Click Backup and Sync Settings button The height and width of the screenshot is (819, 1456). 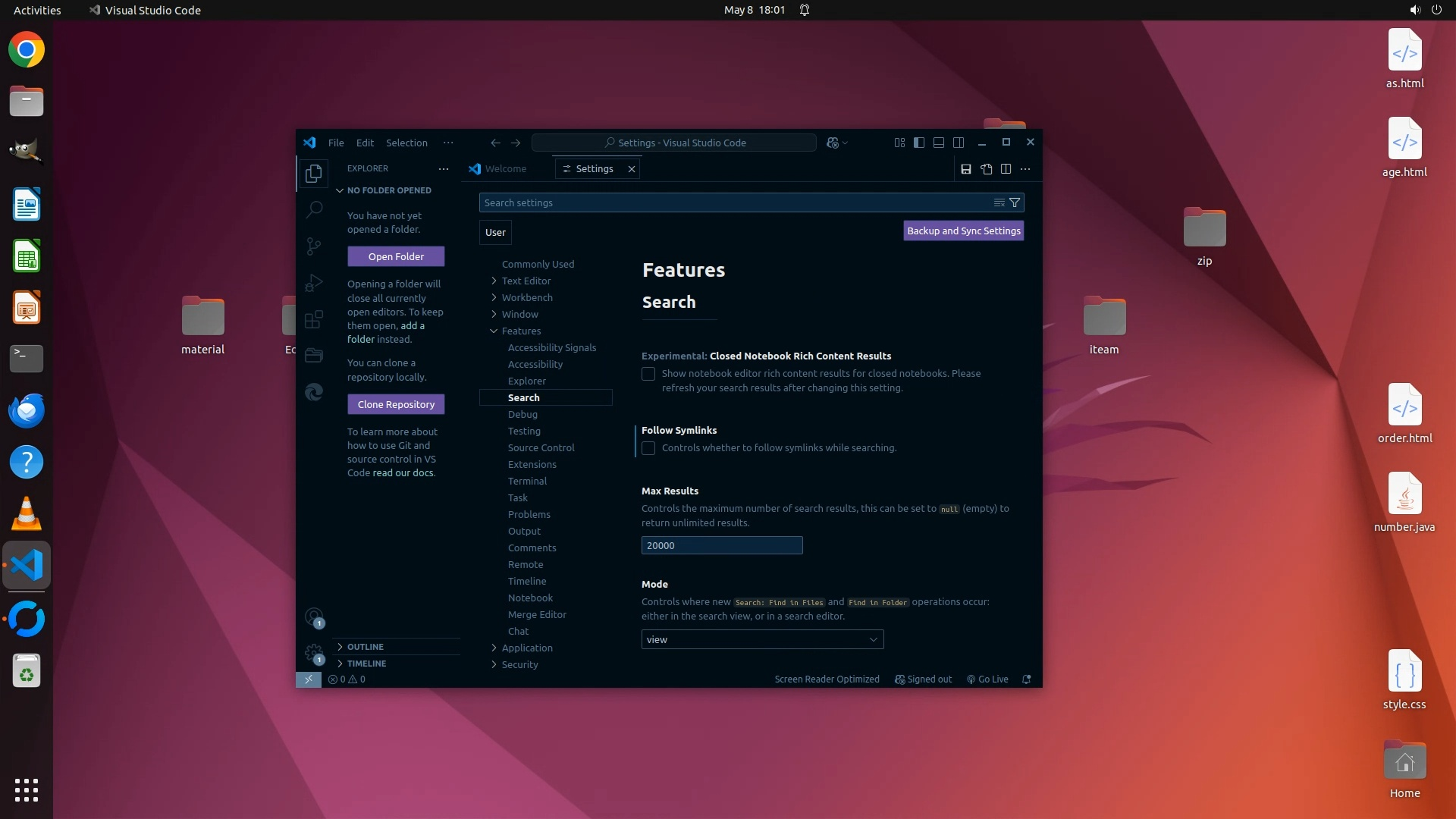click(x=963, y=231)
